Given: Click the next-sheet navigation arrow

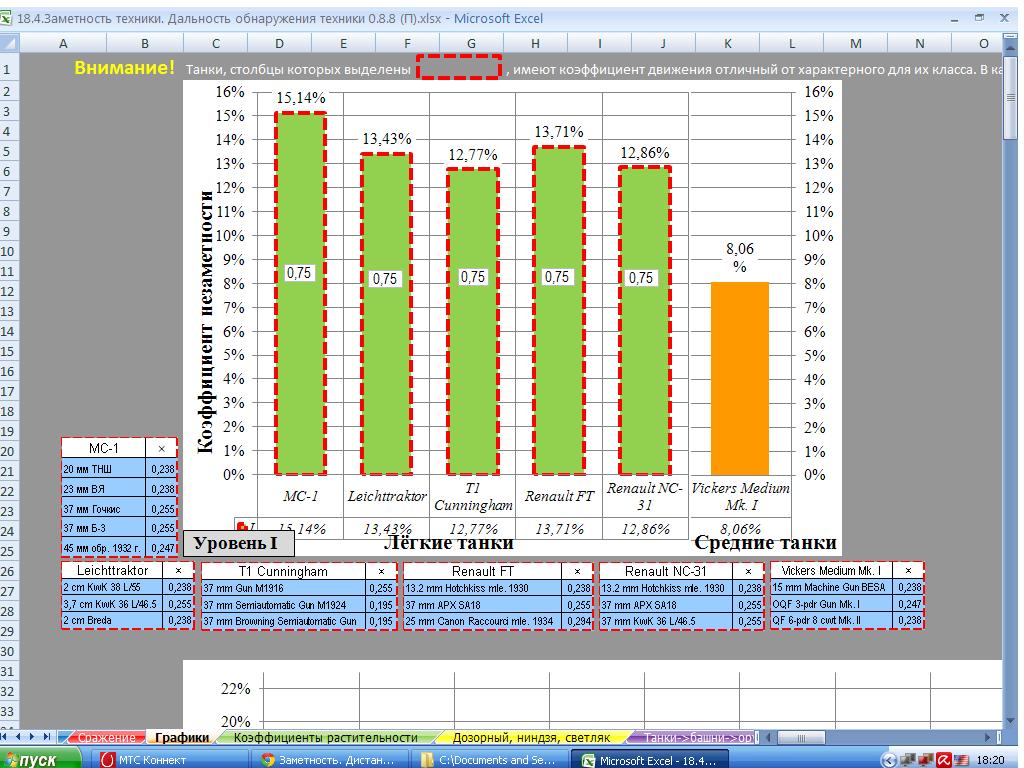Looking at the screenshot, I should (x=33, y=737).
